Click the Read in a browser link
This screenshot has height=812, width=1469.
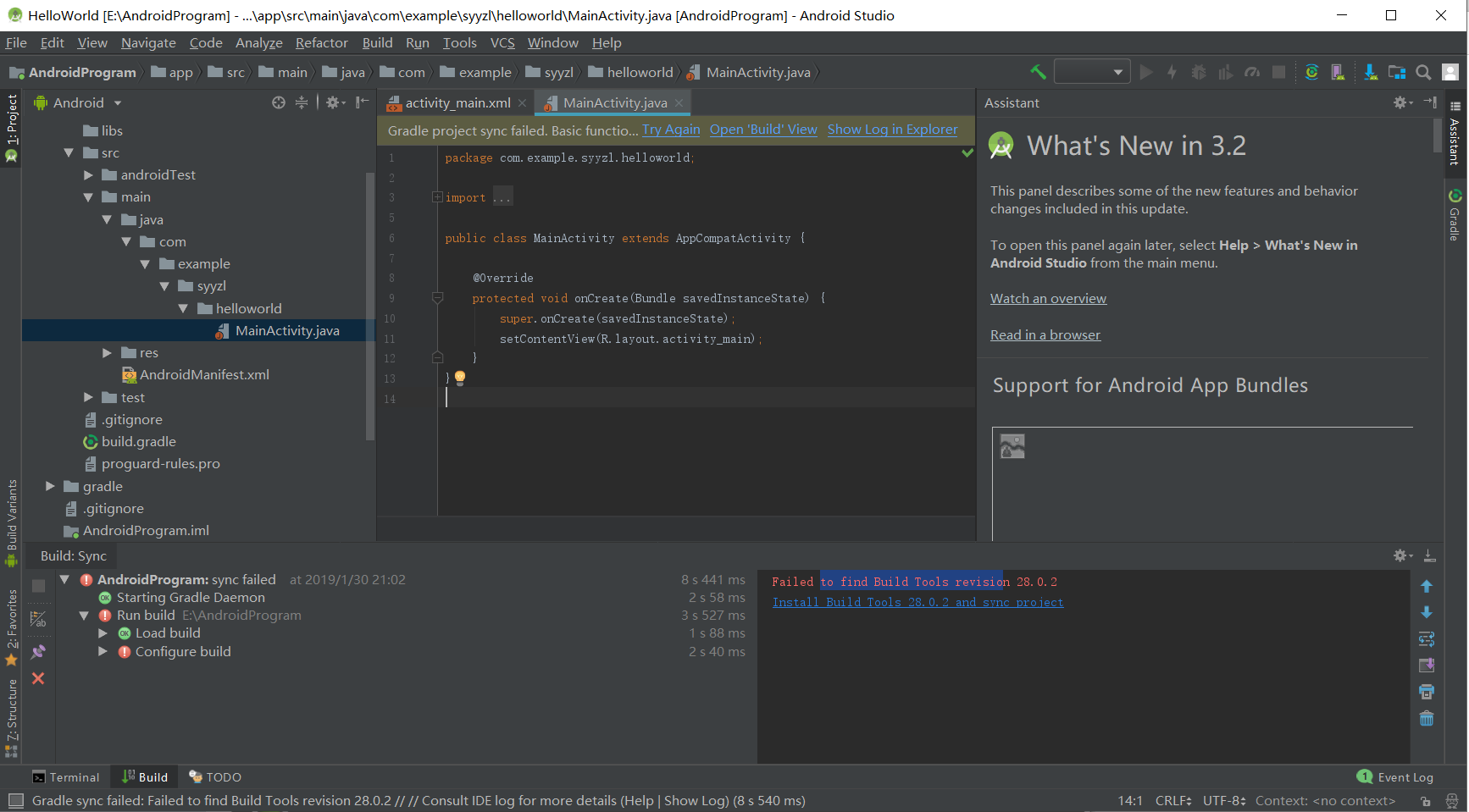point(1045,334)
